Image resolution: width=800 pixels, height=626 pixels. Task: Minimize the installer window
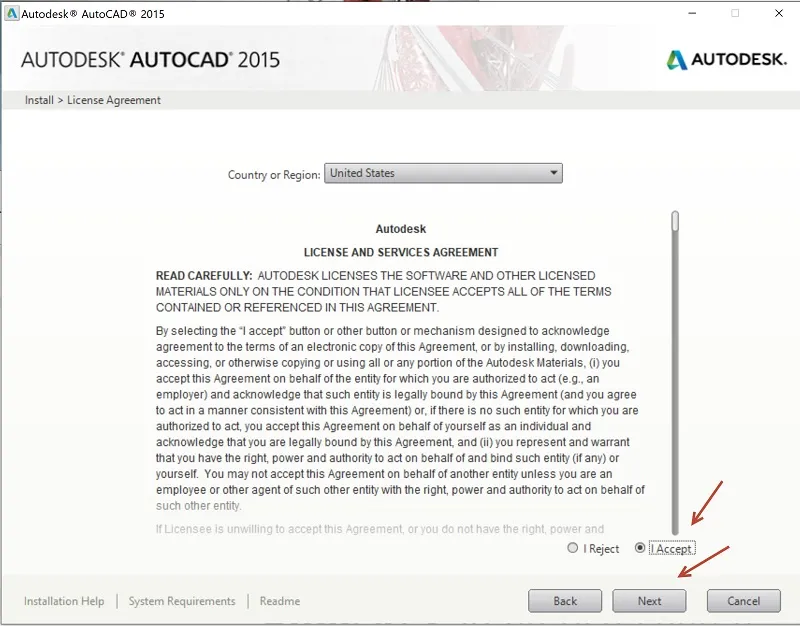click(691, 14)
